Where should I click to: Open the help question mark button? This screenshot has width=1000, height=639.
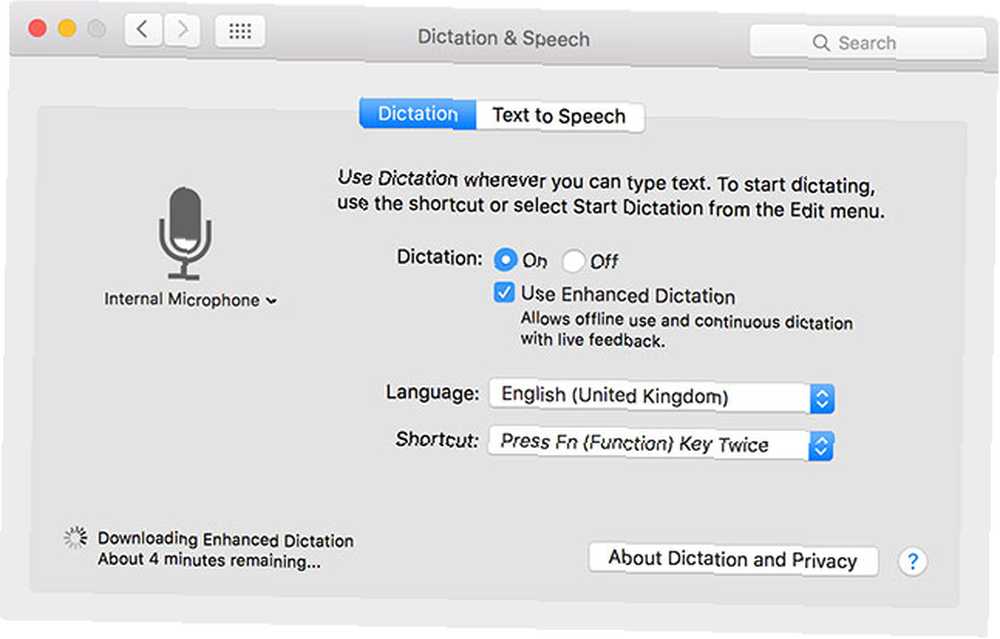(x=911, y=562)
